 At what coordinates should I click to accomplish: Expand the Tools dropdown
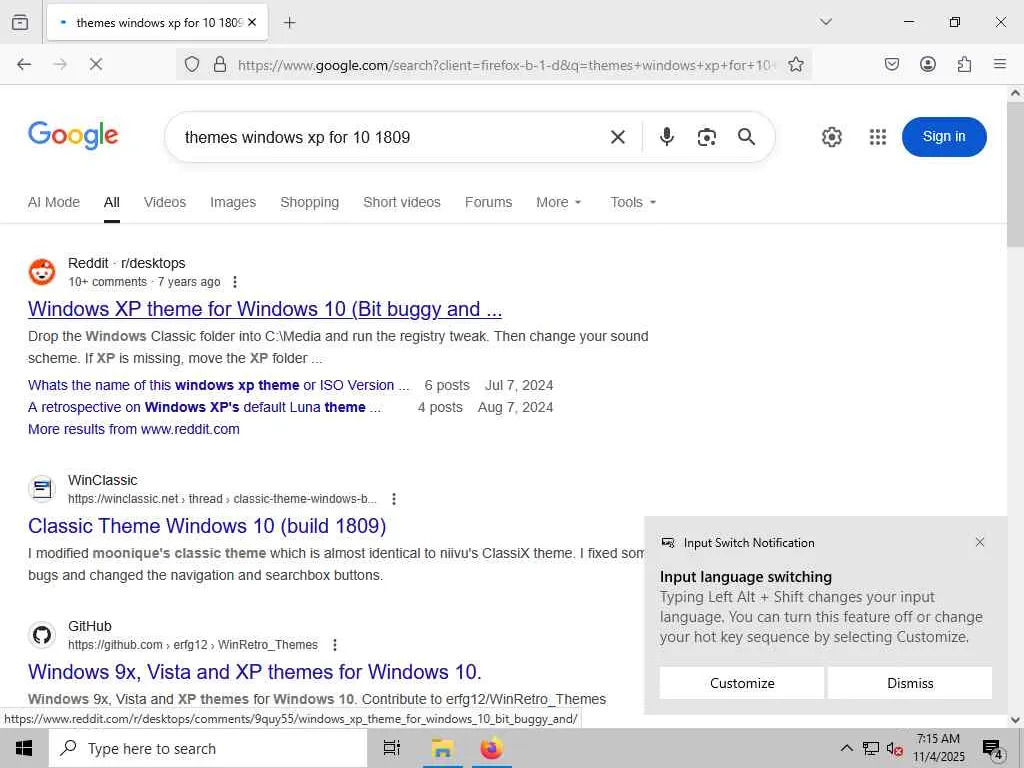633,202
